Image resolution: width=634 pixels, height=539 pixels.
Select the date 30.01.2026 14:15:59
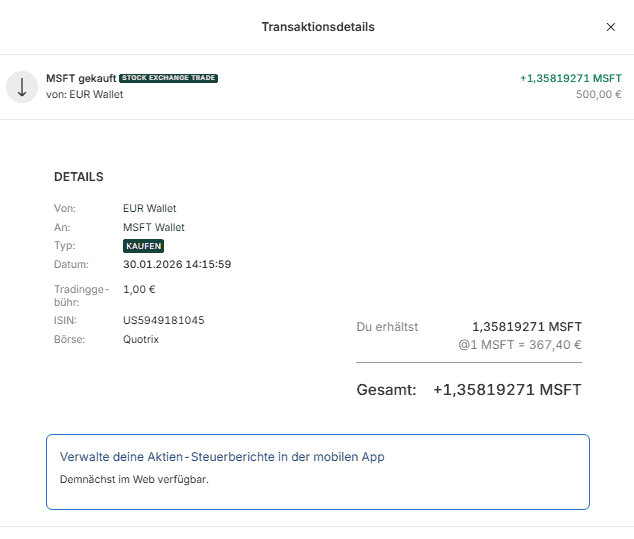(x=177, y=265)
